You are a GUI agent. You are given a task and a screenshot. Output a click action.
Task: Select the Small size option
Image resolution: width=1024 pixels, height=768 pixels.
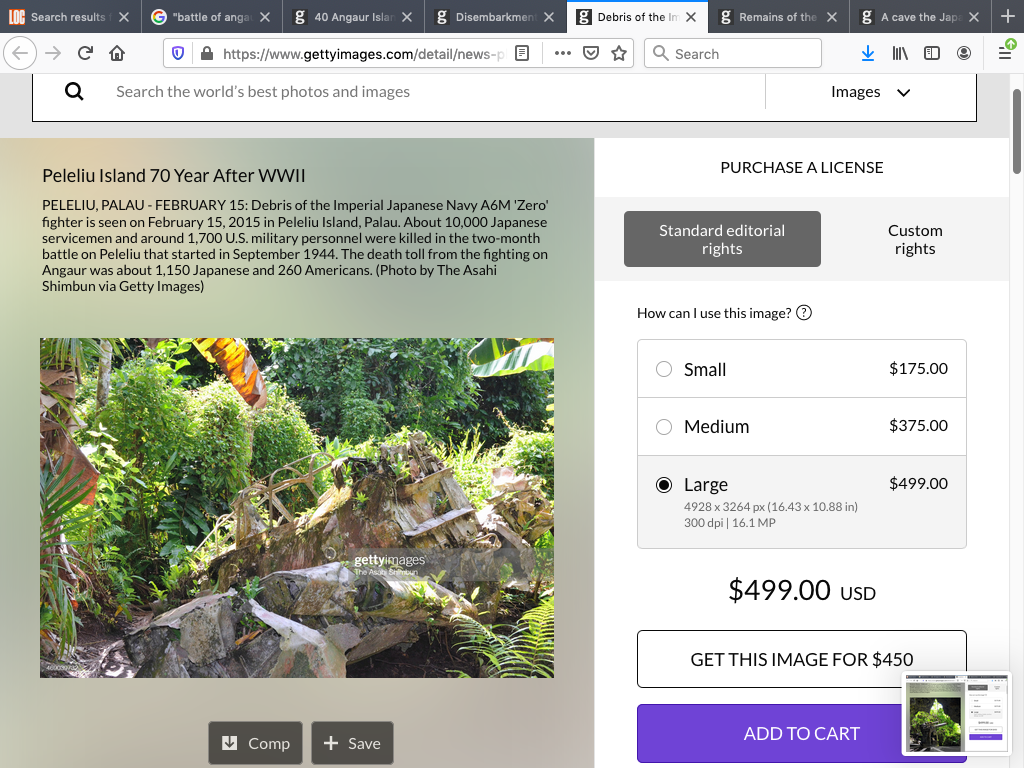tap(664, 369)
